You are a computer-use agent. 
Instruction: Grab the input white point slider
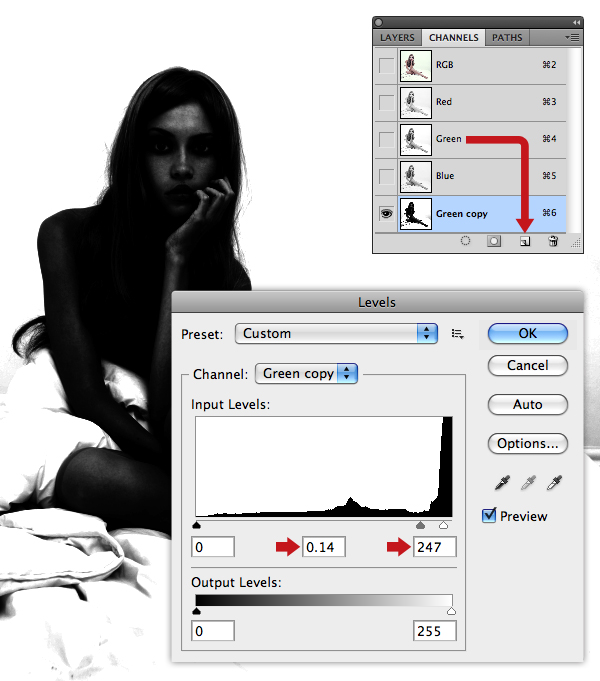tap(443, 525)
